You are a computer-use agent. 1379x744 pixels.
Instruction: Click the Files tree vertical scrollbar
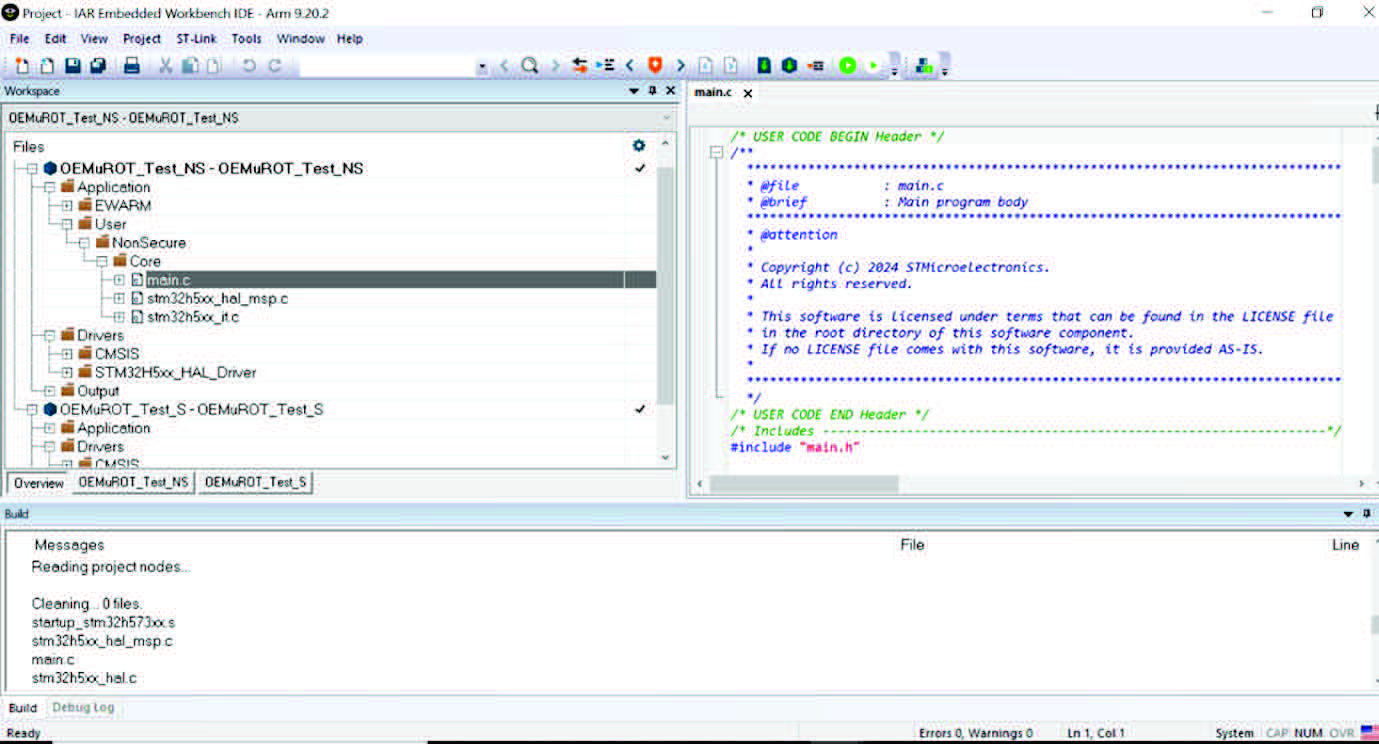tap(666, 285)
